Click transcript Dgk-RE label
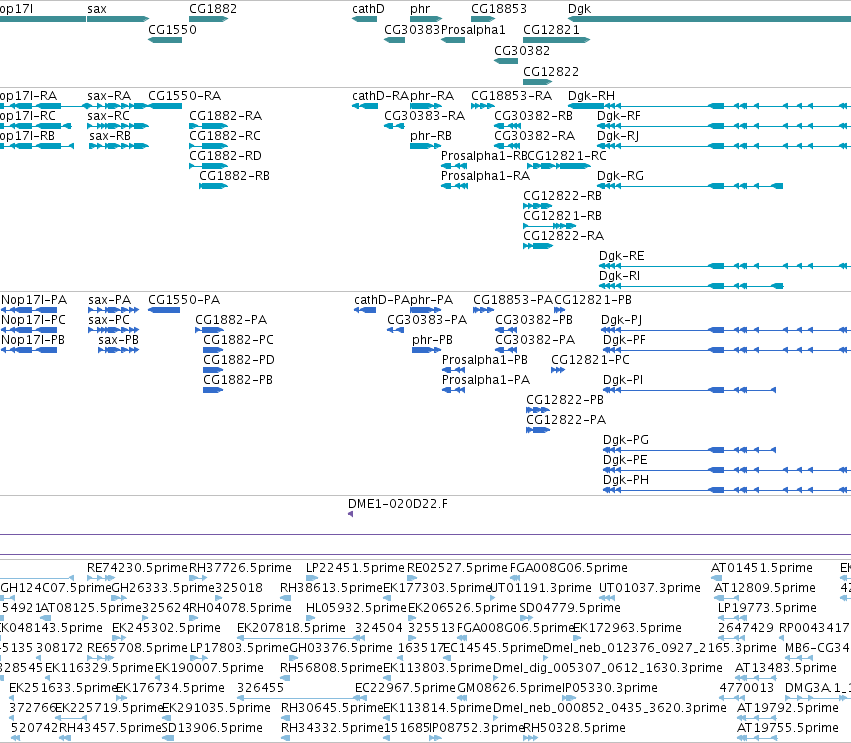The height and width of the screenshot is (743, 851). 621,256
